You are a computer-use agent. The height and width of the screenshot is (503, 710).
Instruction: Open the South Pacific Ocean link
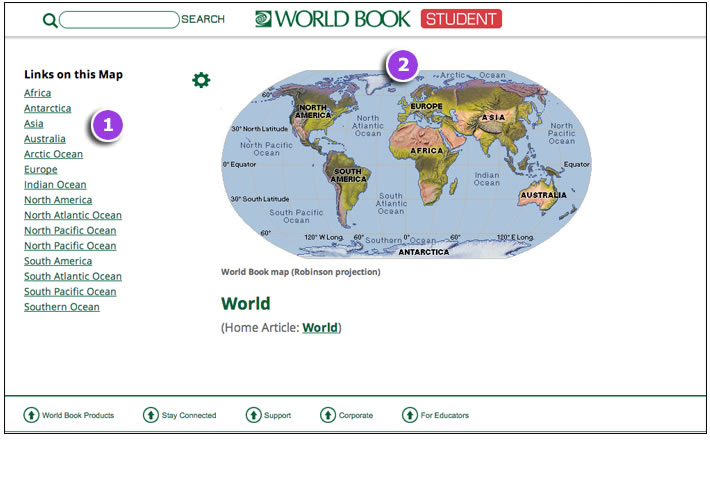(70, 292)
